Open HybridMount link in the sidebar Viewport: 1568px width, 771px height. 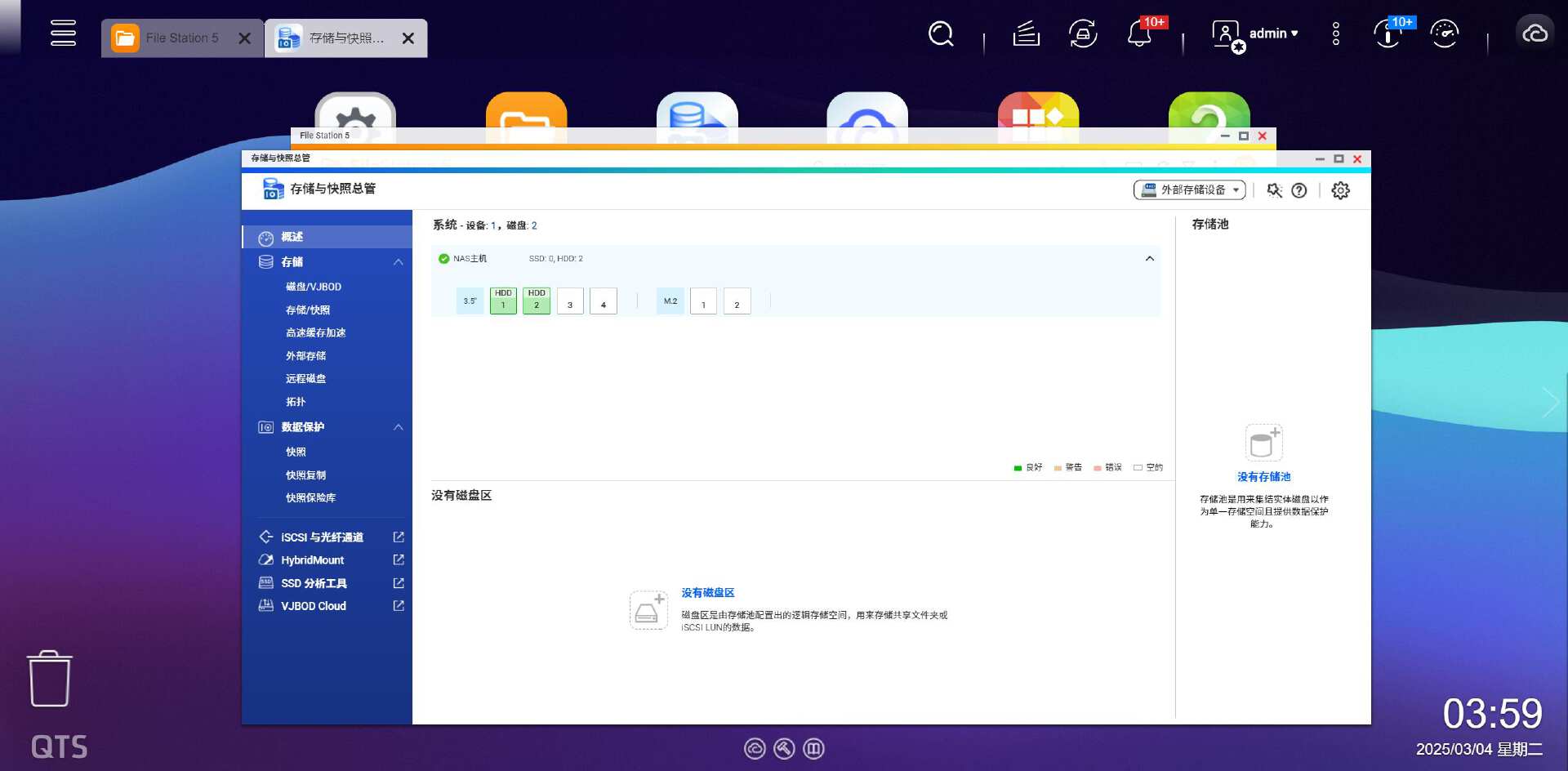click(312, 560)
